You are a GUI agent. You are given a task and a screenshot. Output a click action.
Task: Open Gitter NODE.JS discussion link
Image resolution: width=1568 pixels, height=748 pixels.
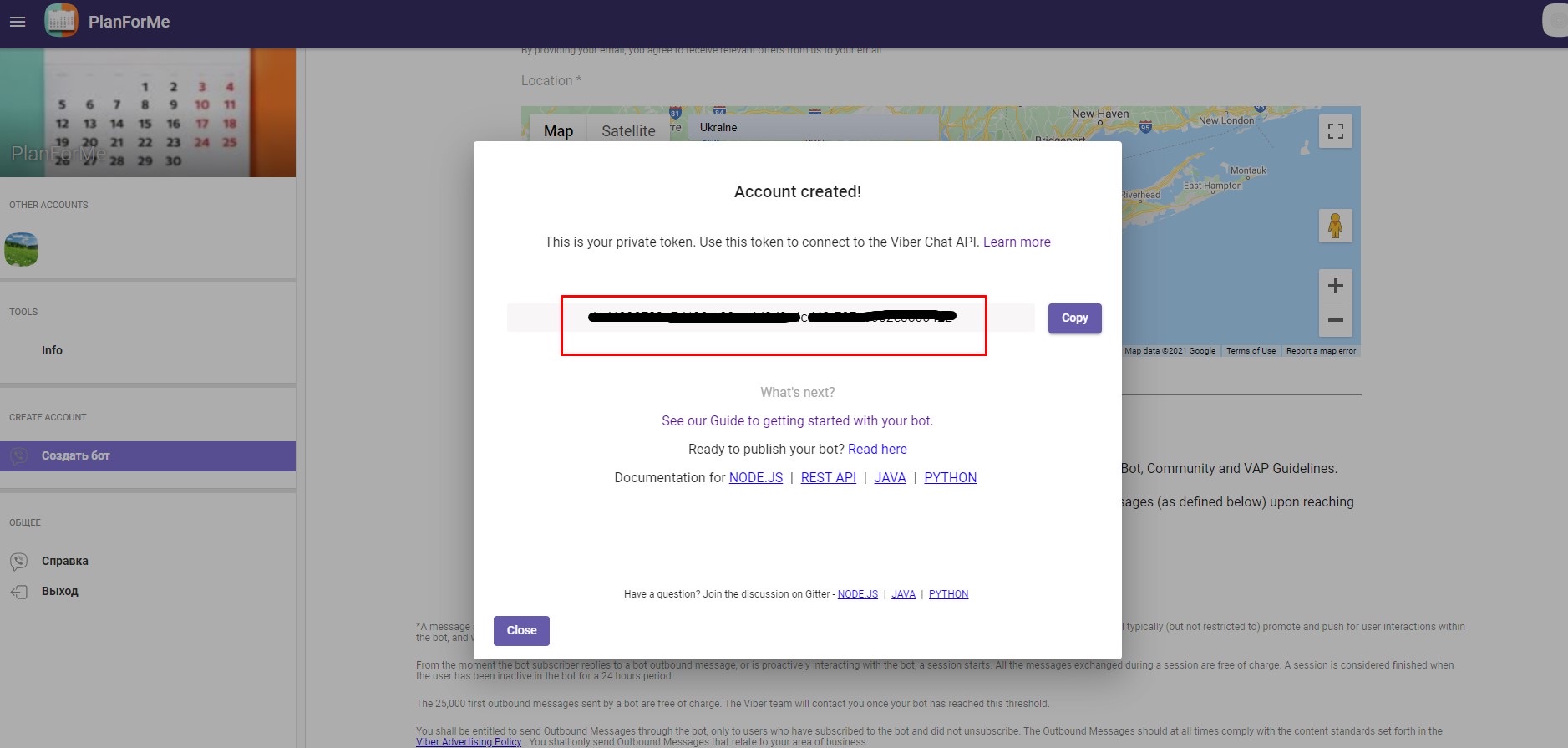[858, 594]
